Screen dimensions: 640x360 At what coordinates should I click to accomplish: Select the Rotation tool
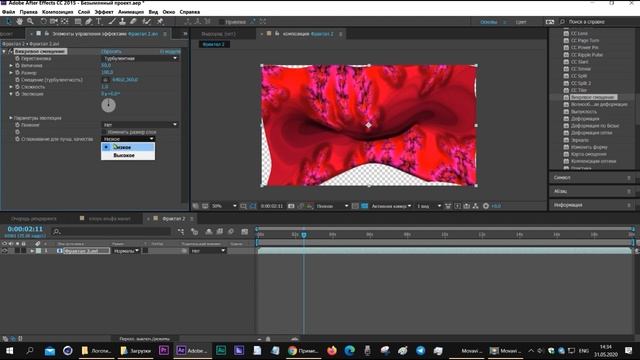(x=43, y=21)
